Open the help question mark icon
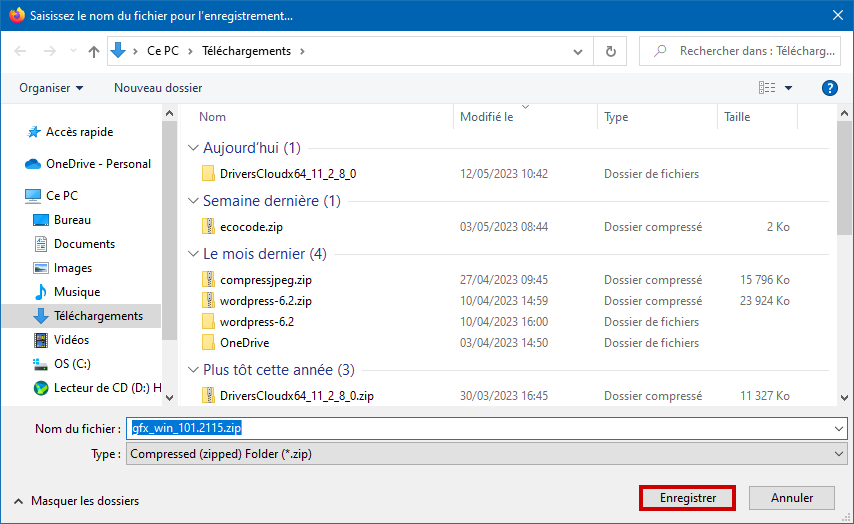 click(829, 88)
